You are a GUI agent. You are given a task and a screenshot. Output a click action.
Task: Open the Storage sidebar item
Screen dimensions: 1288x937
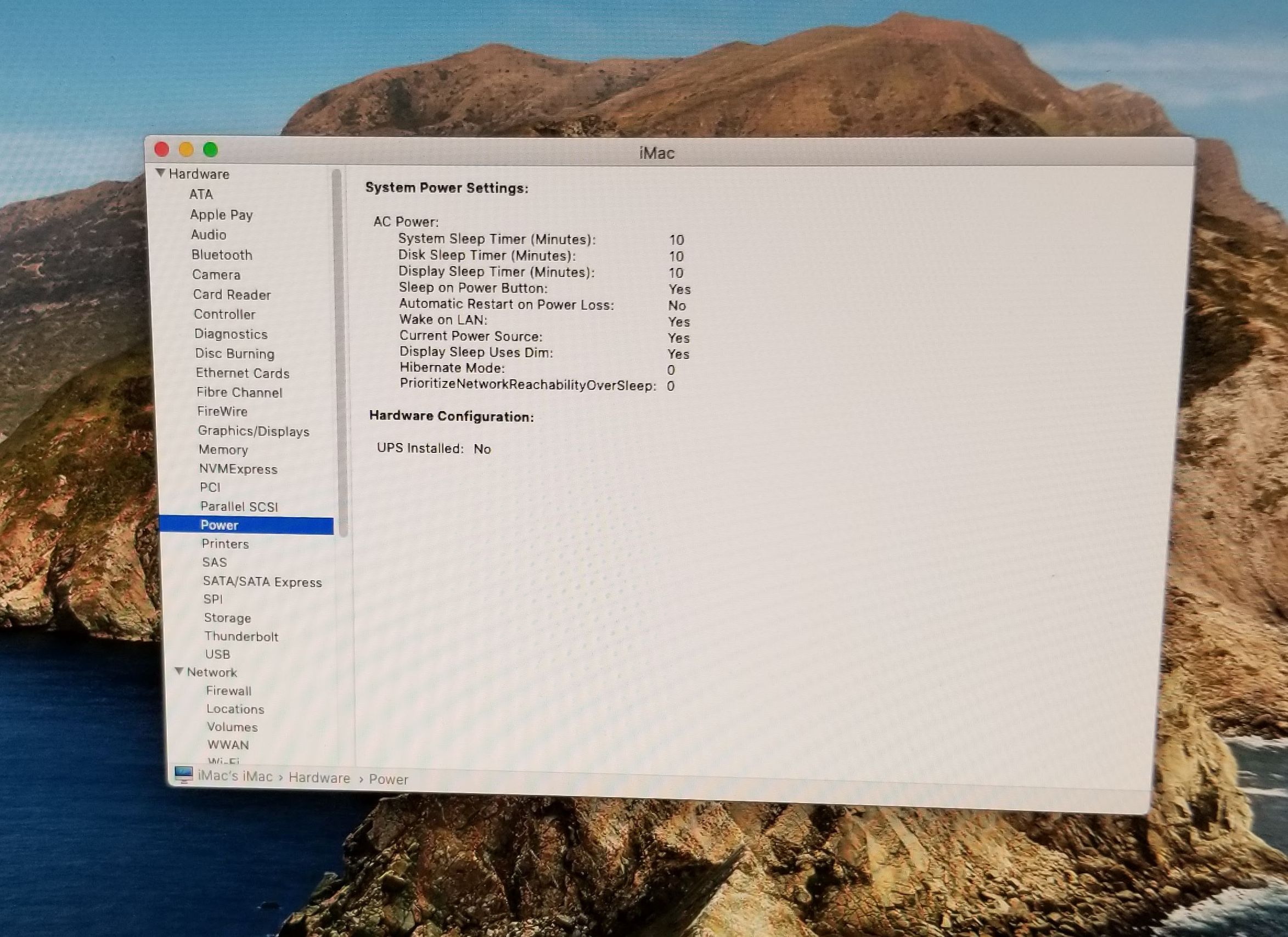tap(227, 618)
